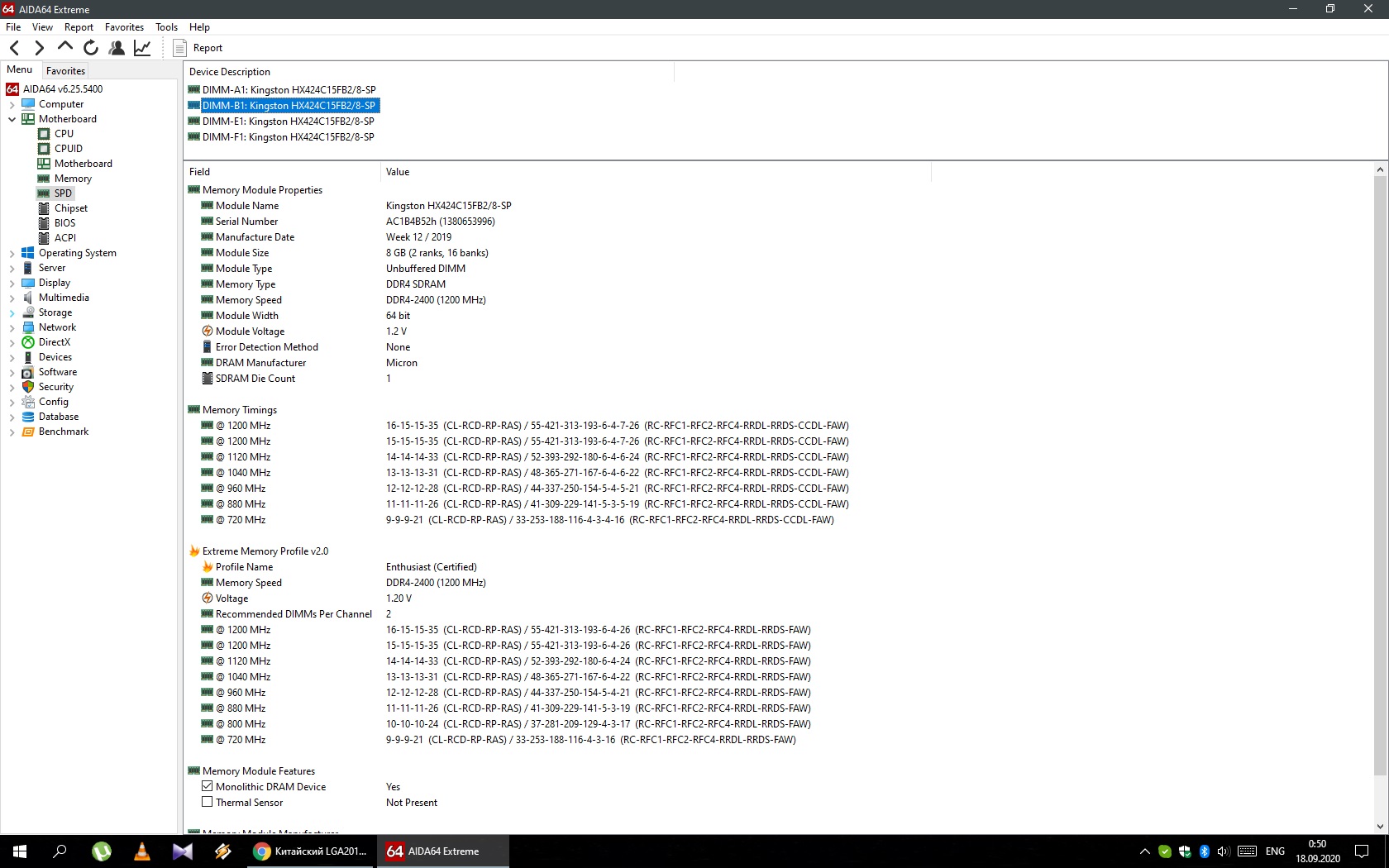The height and width of the screenshot is (868, 1389).
Task: Switch to the Menu tab
Action: click(20, 70)
